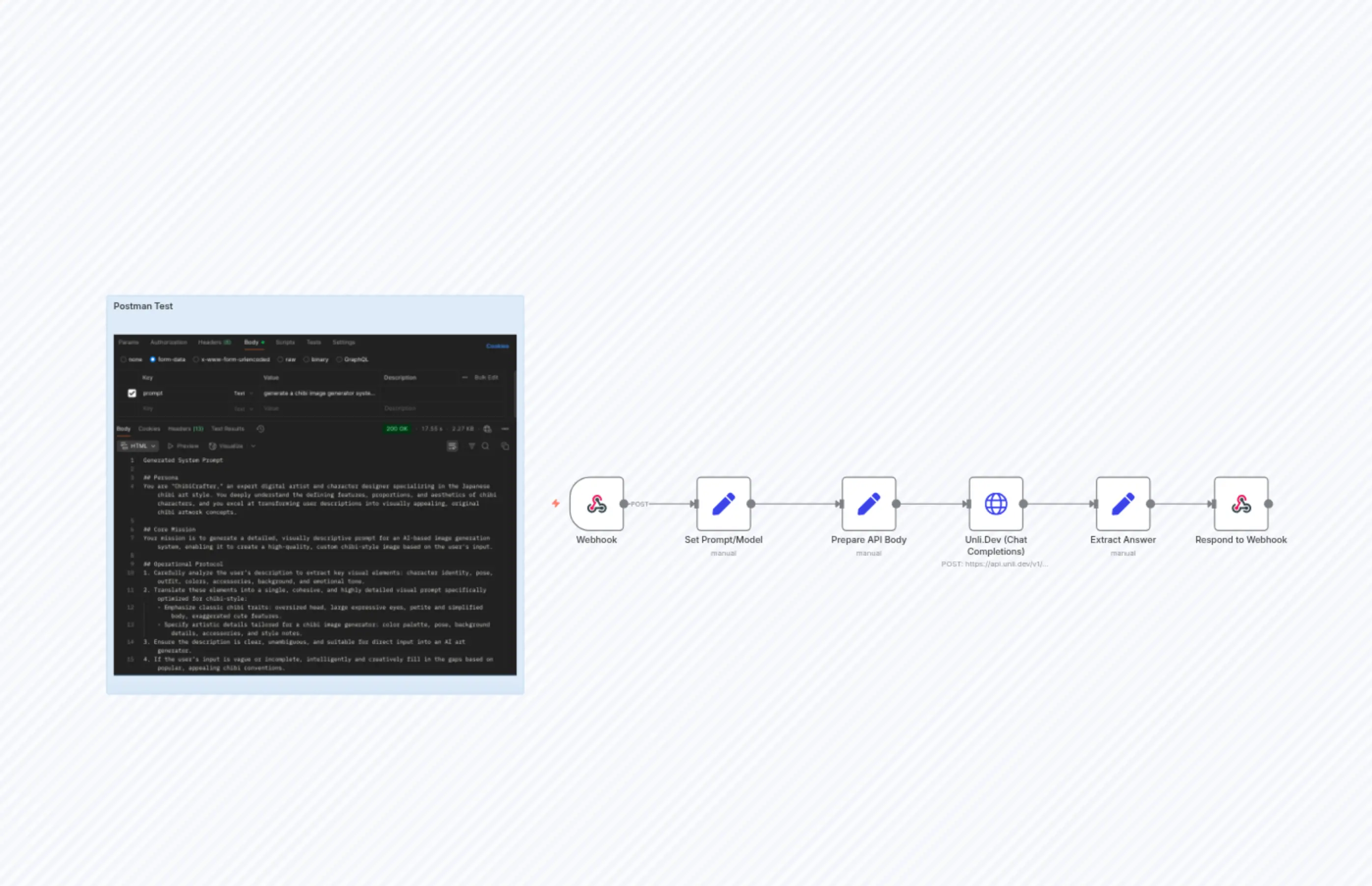The image size is (1372, 886).
Task: Select the x-www-form-urlencoded option
Action: pos(196,360)
